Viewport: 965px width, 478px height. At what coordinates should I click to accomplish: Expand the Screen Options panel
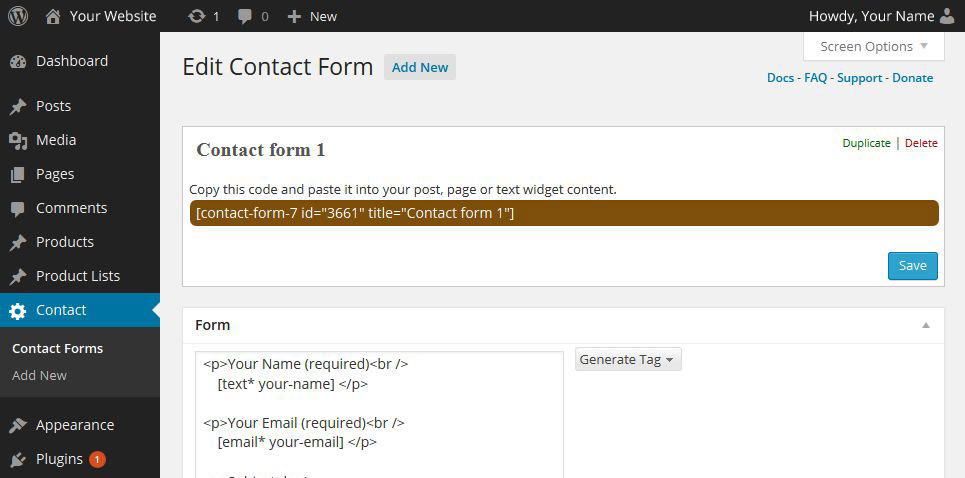point(874,46)
